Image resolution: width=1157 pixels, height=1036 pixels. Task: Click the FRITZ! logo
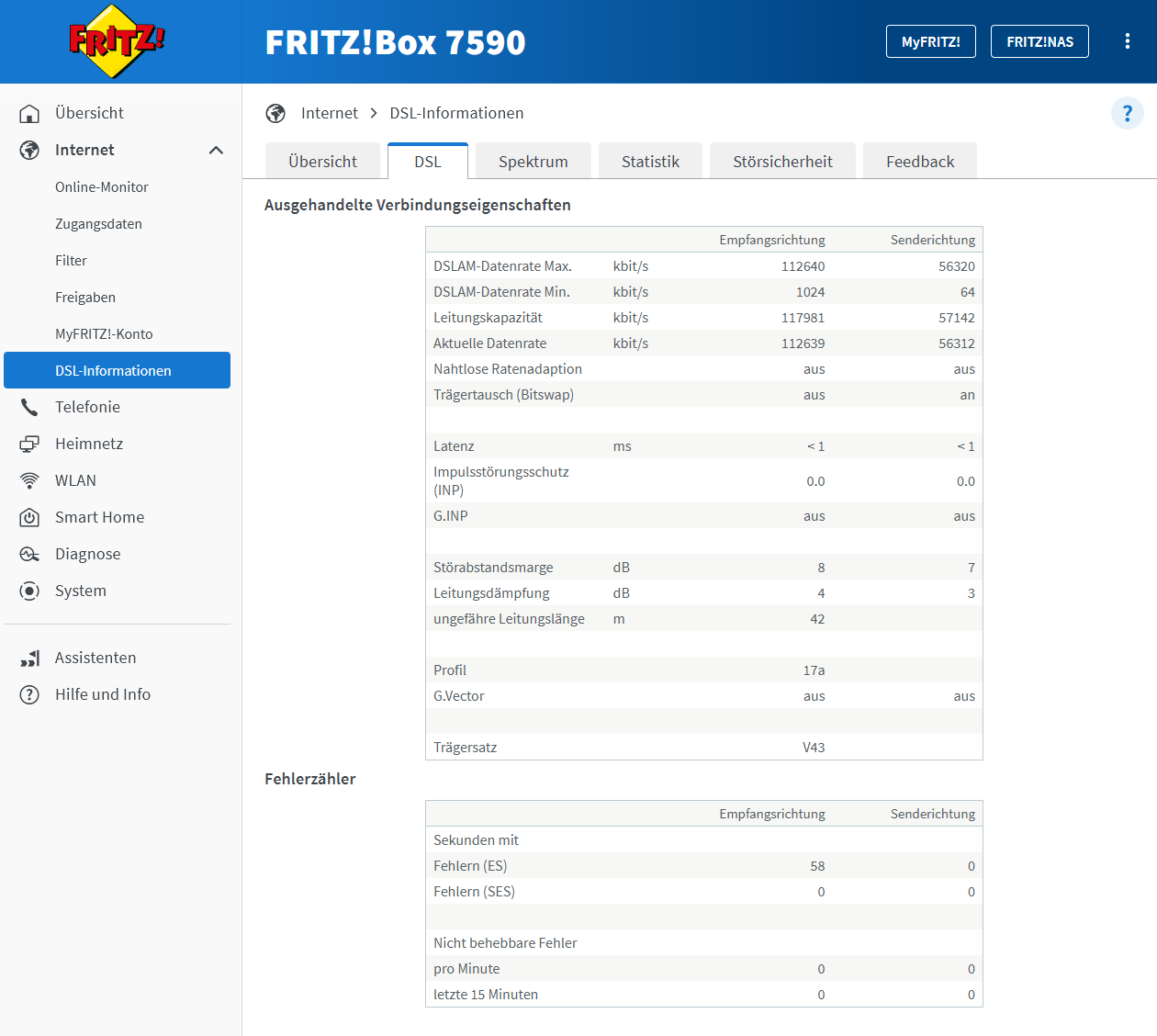[x=117, y=41]
